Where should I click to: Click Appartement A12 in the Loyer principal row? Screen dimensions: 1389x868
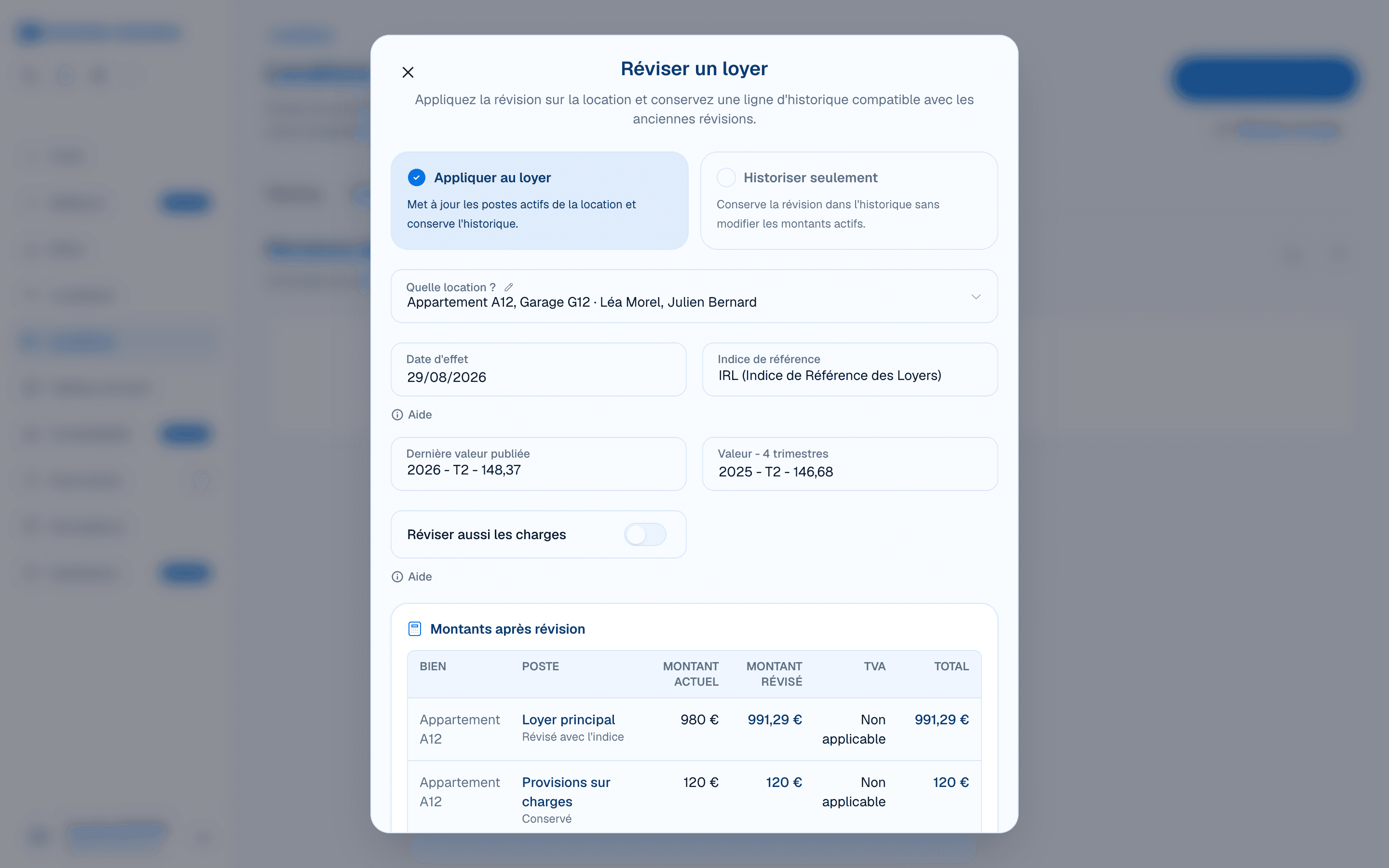click(x=460, y=730)
